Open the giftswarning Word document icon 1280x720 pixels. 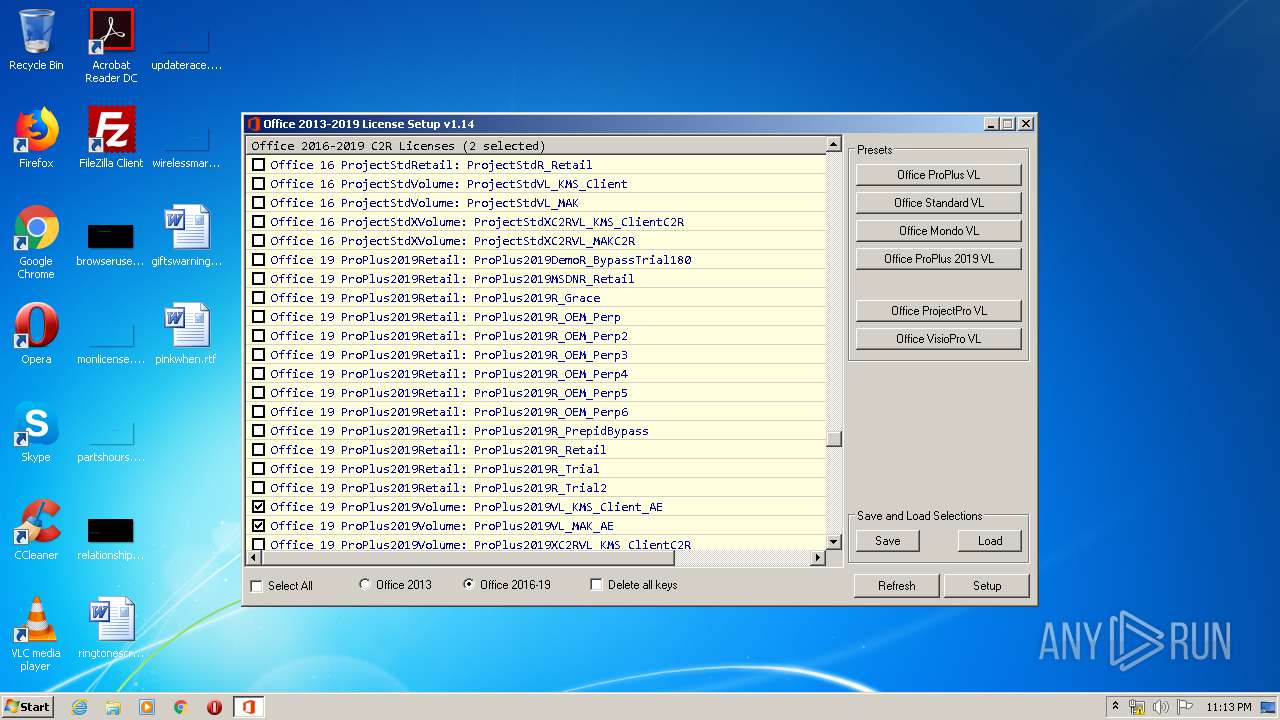[186, 236]
